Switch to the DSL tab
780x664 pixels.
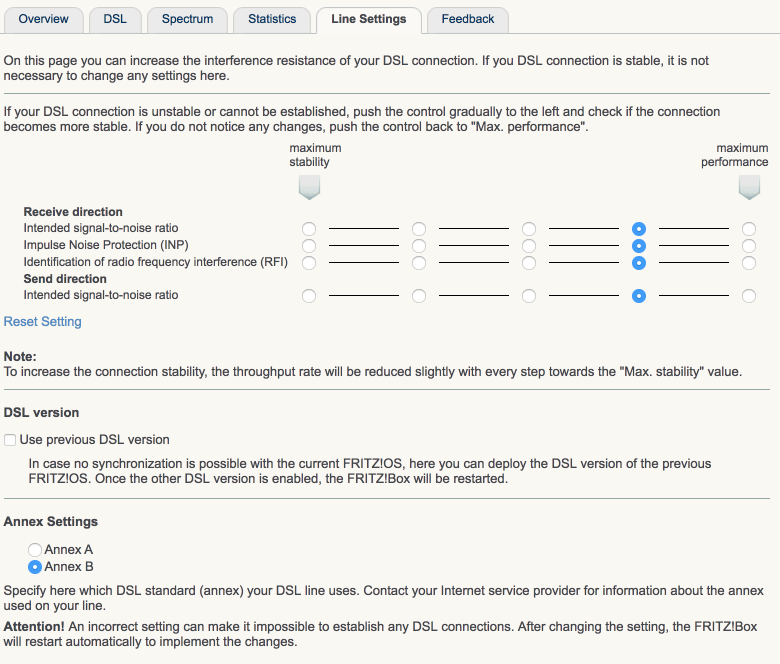[115, 19]
